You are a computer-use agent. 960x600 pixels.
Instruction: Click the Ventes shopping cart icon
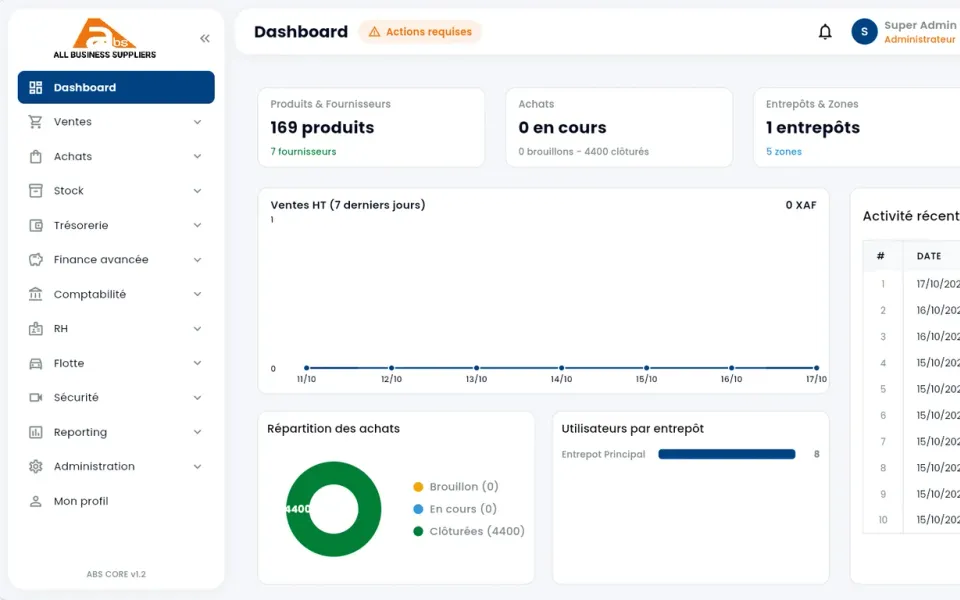36,122
